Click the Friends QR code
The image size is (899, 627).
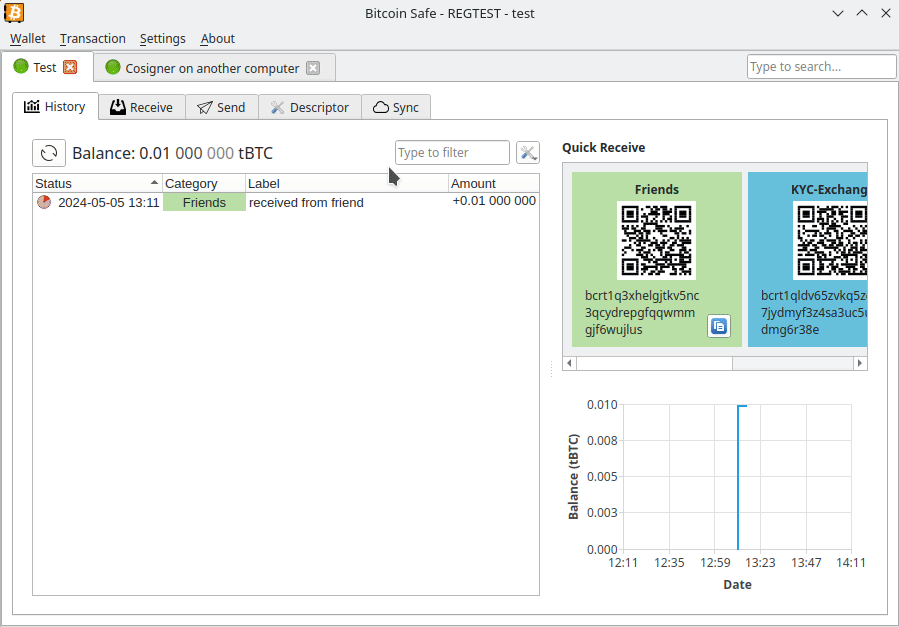[656, 240]
